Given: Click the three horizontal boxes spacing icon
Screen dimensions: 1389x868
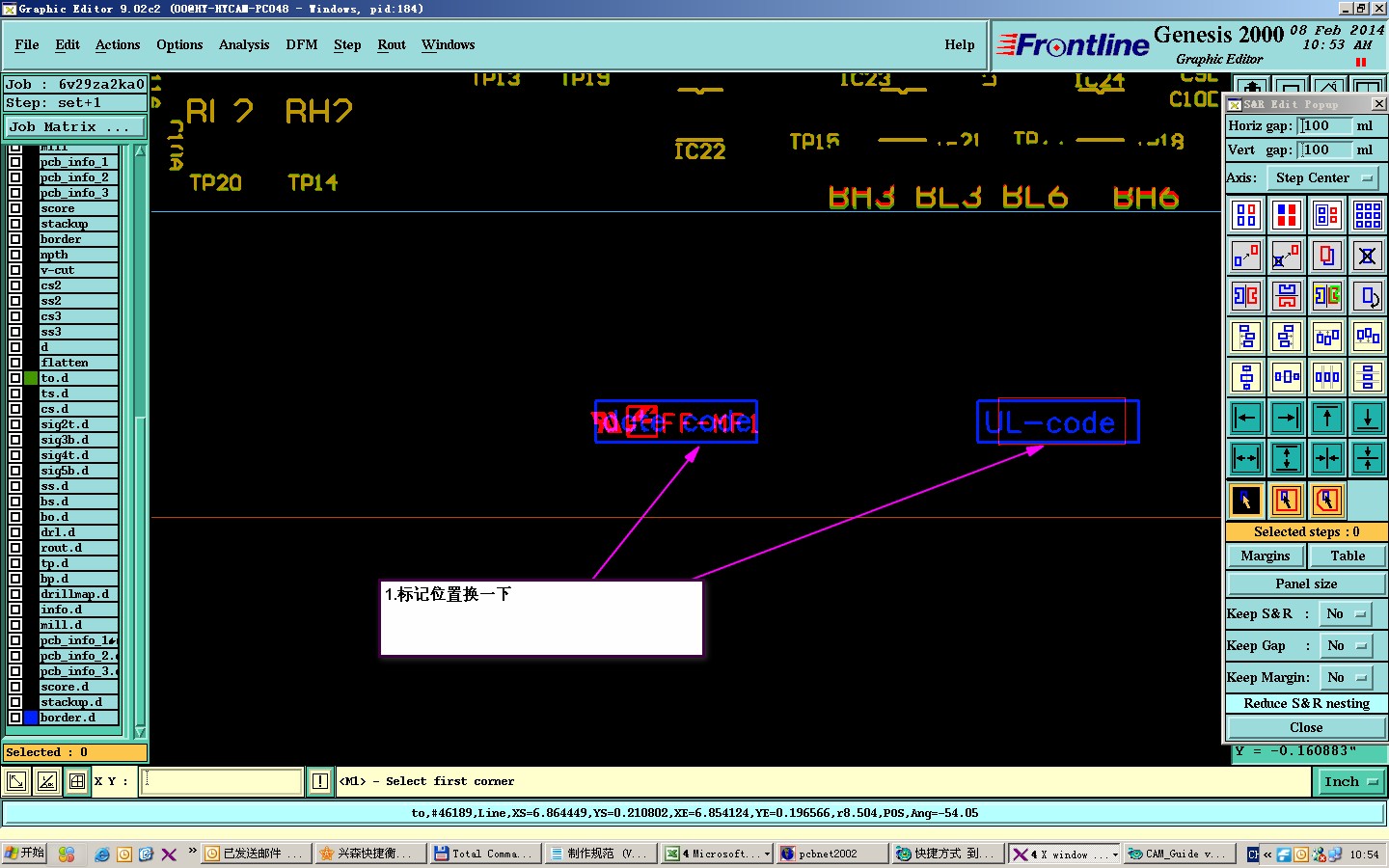Looking at the screenshot, I should [x=1327, y=377].
